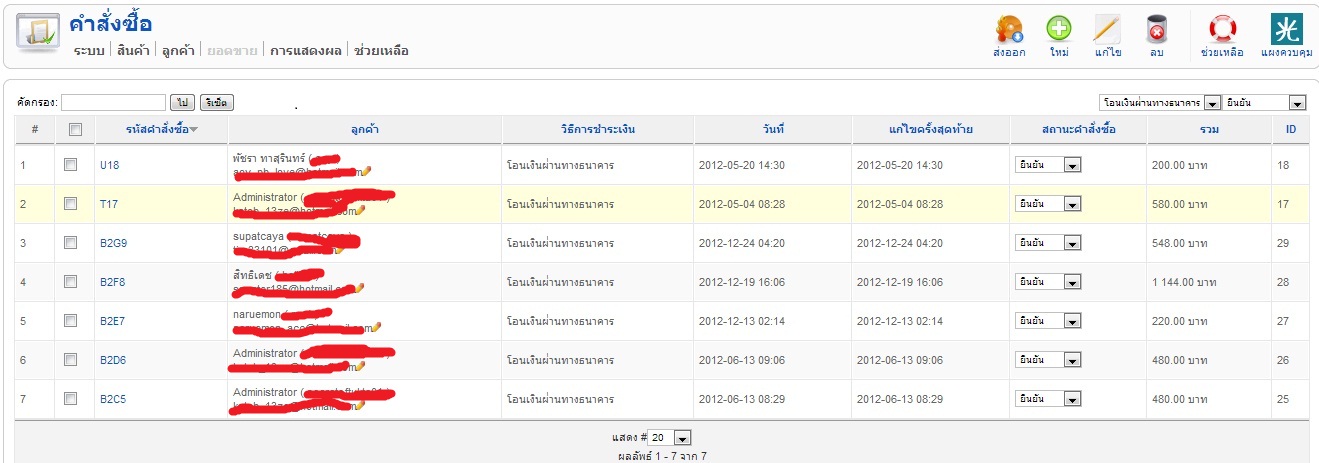The width and height of the screenshot is (1319, 463).
Task: Click the ส่งออก export toolbar icon
Action: coord(1009,29)
